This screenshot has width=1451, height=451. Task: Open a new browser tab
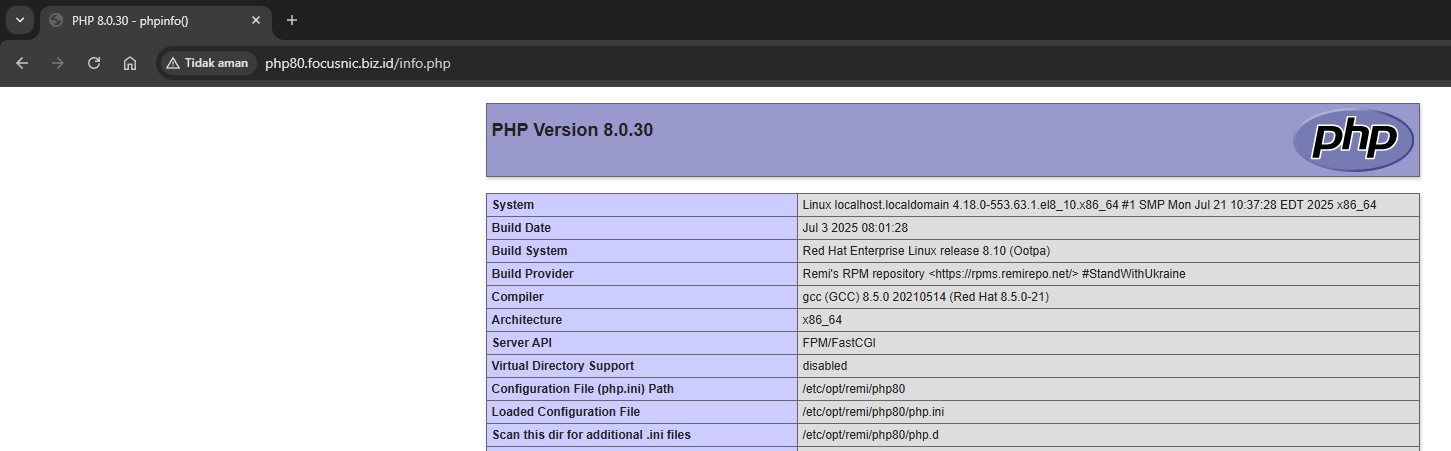[x=292, y=20]
